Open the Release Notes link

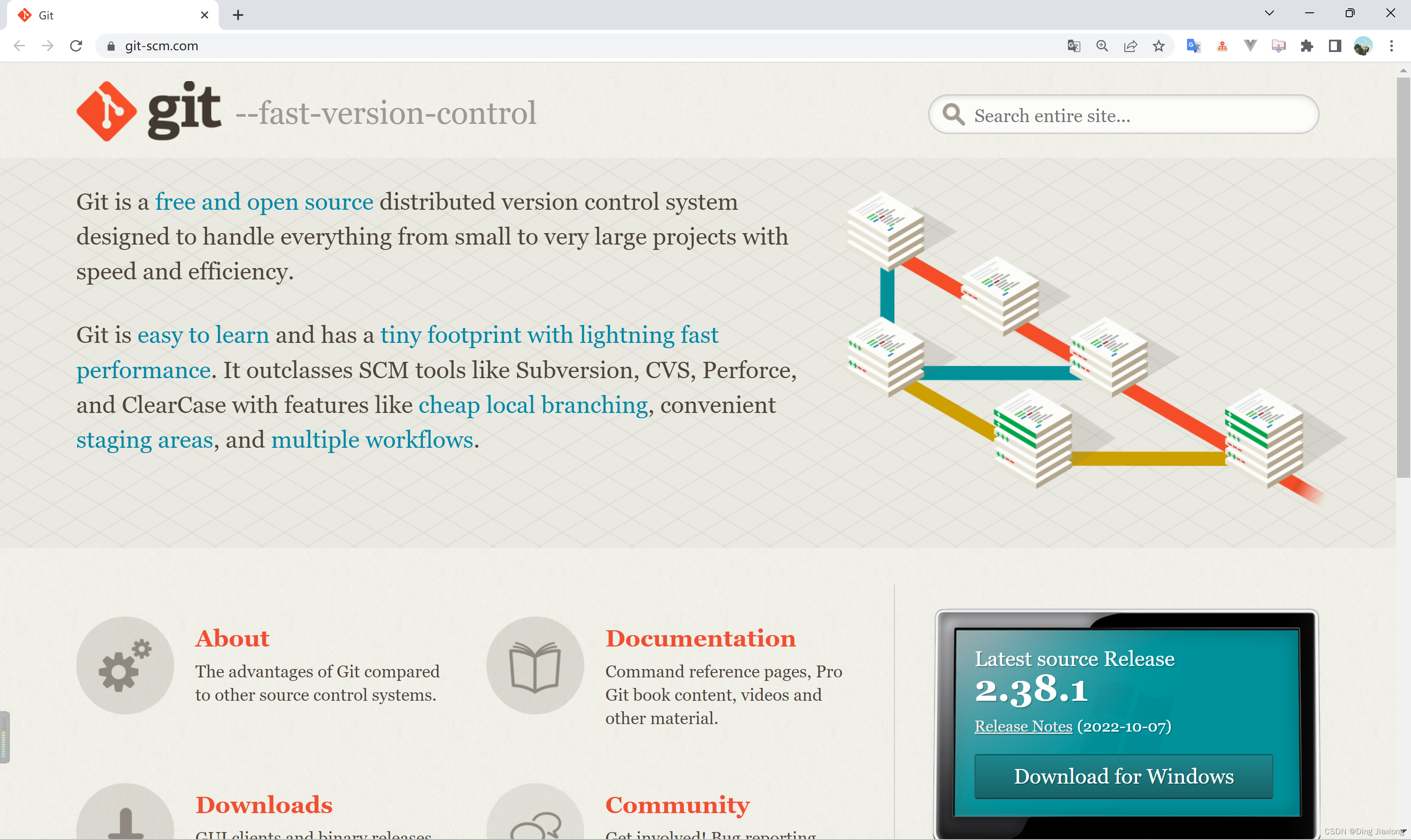[x=1023, y=726]
